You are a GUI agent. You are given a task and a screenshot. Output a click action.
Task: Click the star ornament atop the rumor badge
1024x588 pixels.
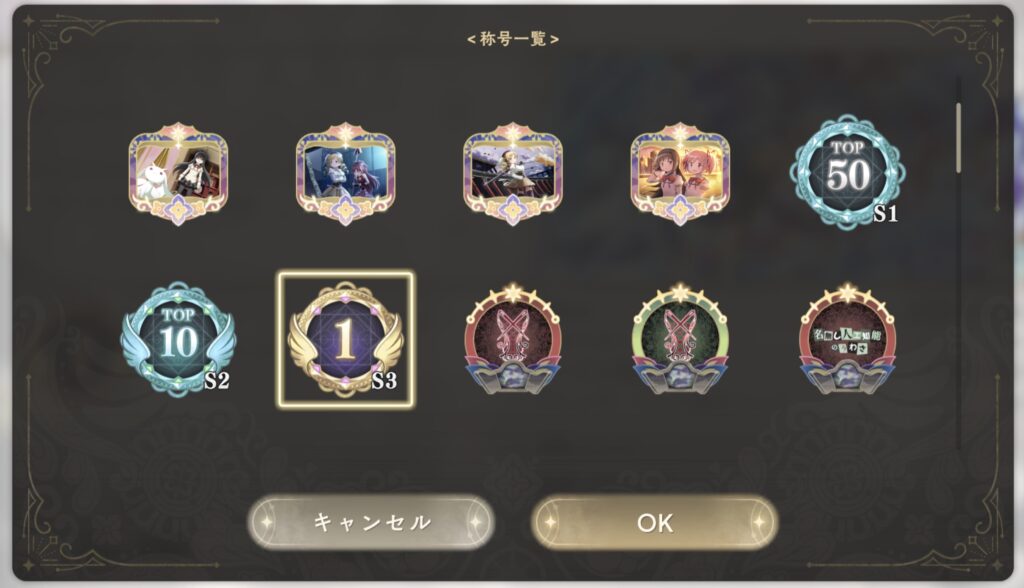point(847,291)
